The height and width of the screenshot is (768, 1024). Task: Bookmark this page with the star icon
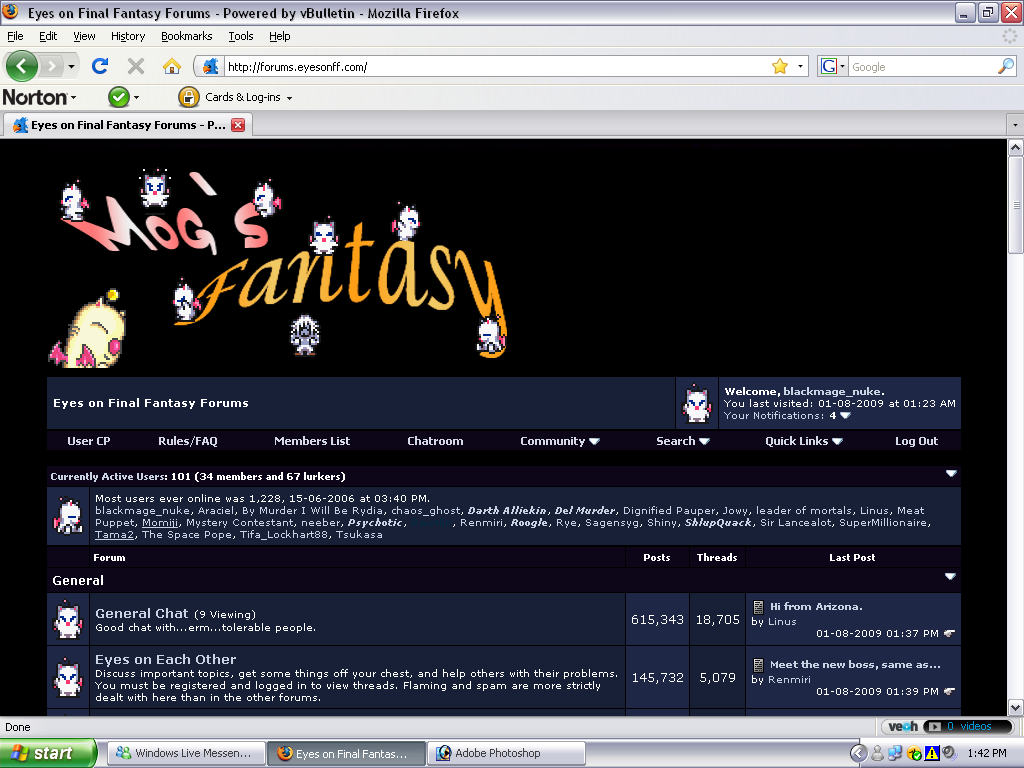(x=780, y=67)
